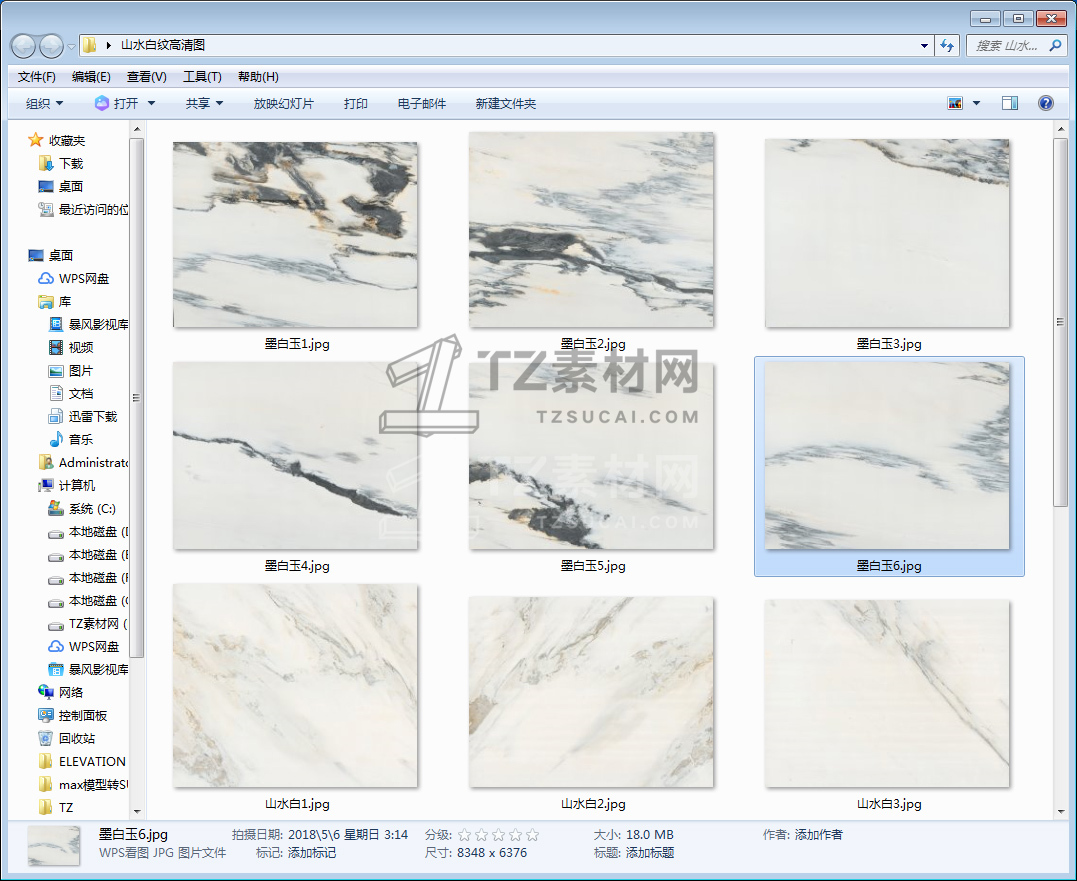Click the 打印 print button
This screenshot has width=1077, height=881.
point(356,104)
